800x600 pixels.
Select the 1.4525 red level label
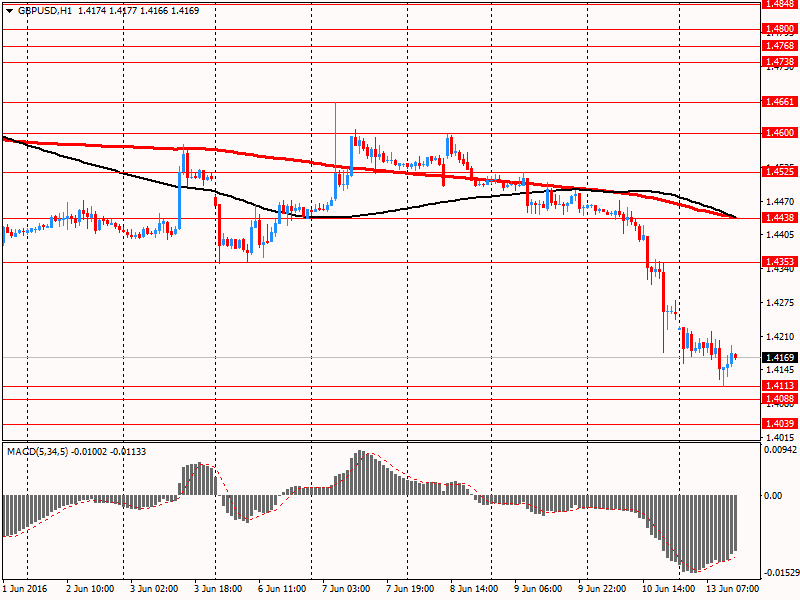click(780, 172)
